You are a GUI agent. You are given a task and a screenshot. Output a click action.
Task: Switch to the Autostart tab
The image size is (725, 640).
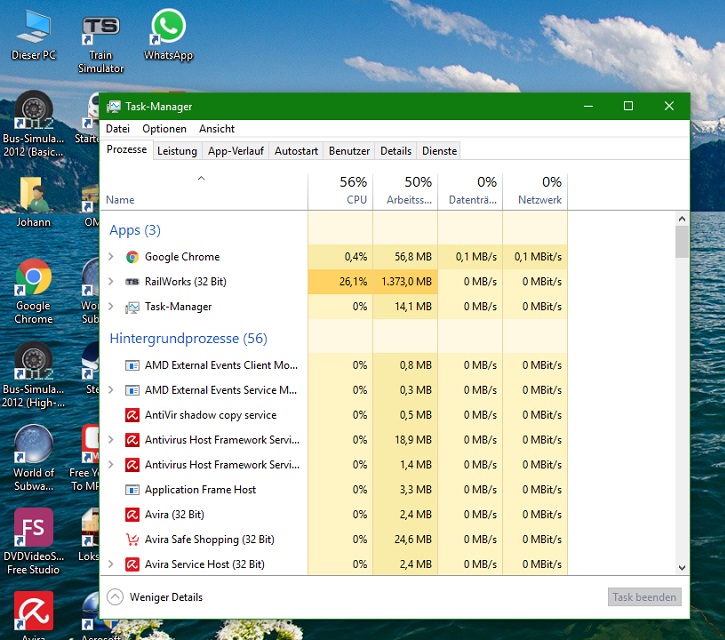[x=296, y=151]
